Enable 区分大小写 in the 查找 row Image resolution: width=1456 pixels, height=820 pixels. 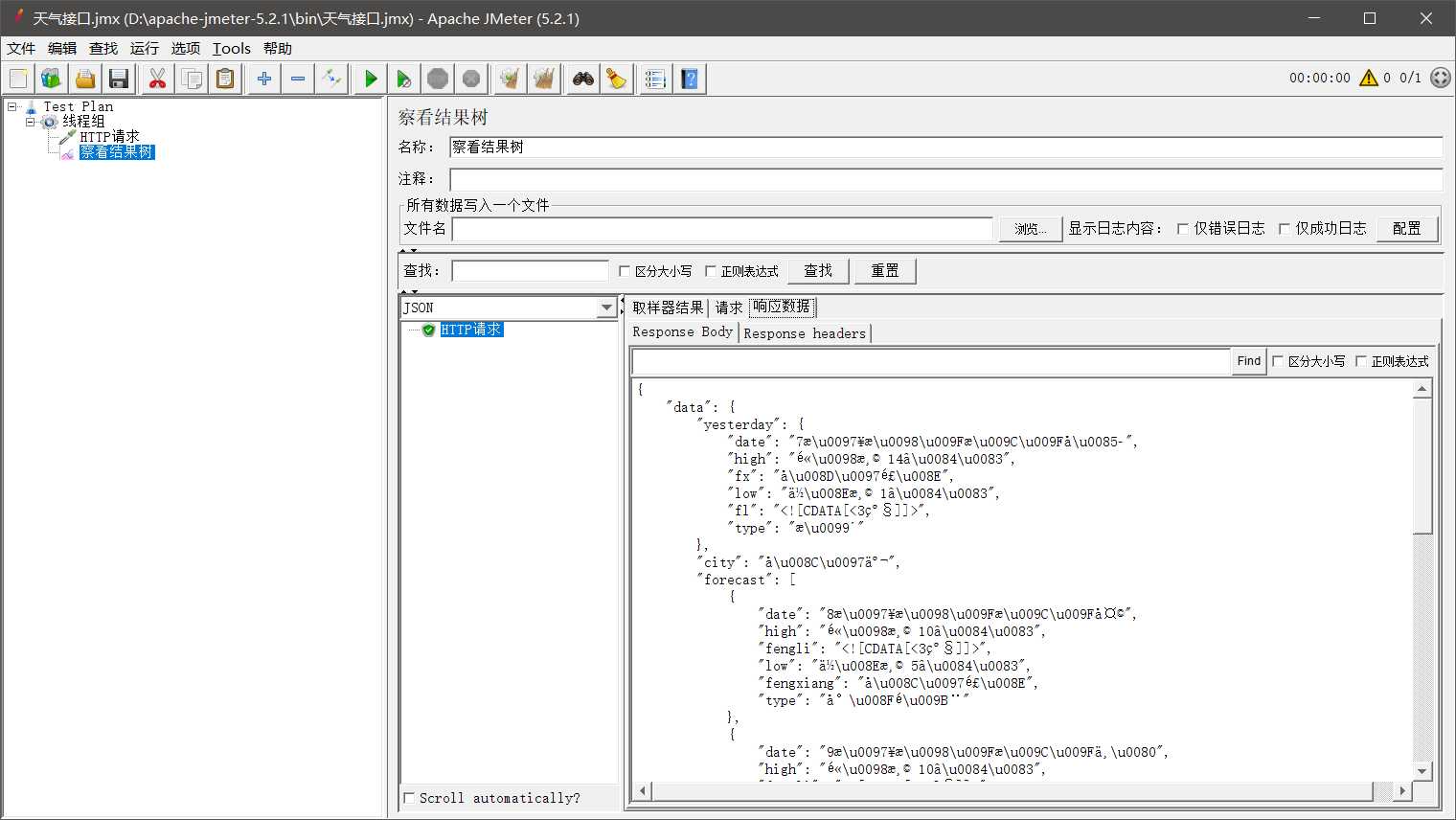click(625, 271)
